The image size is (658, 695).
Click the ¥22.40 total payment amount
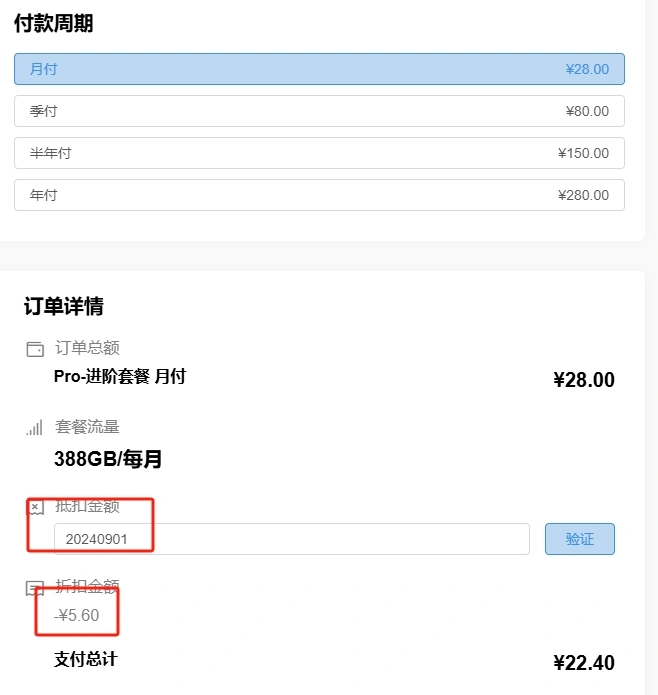(583, 663)
